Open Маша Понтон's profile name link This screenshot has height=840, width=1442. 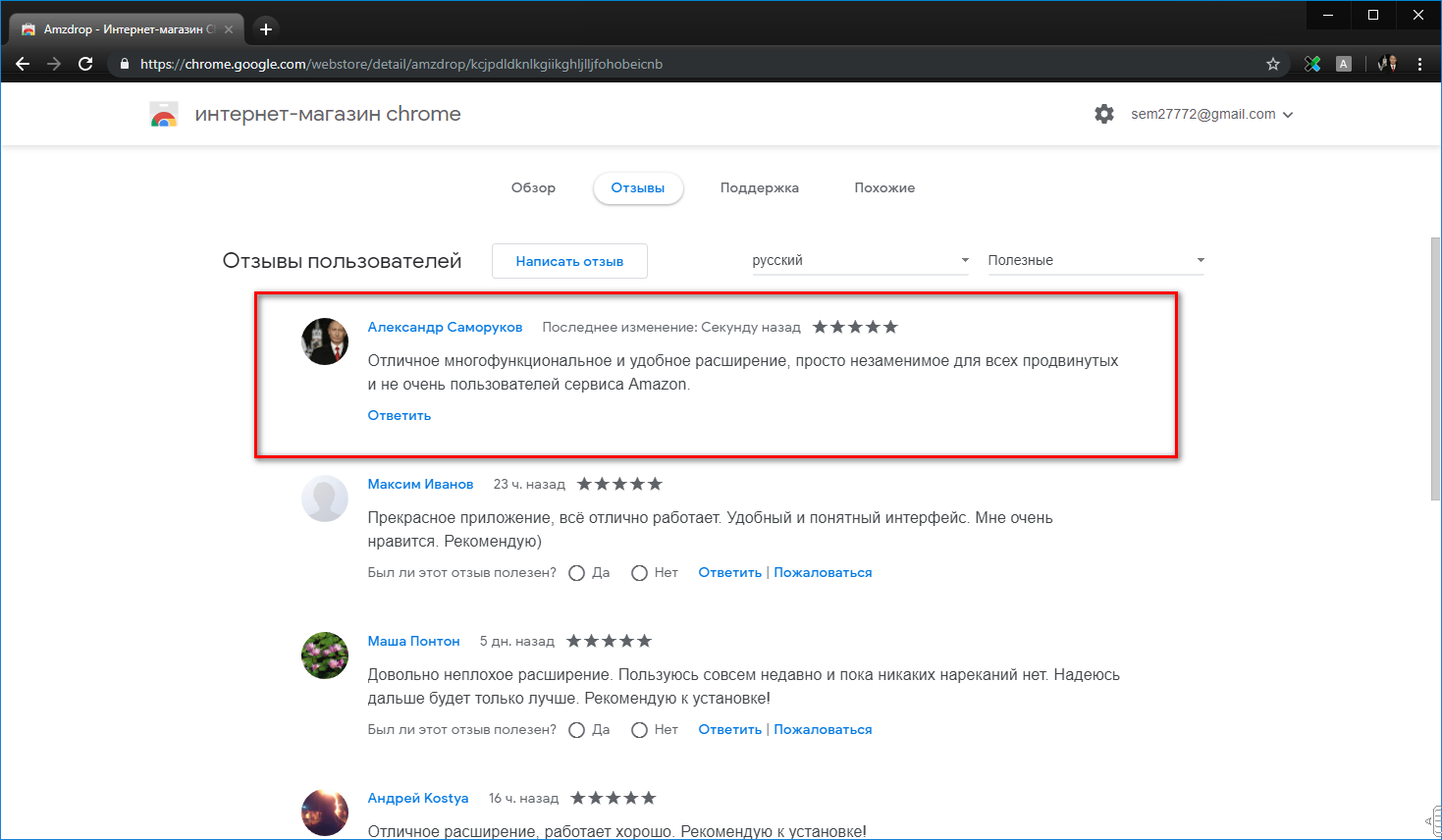[413, 641]
